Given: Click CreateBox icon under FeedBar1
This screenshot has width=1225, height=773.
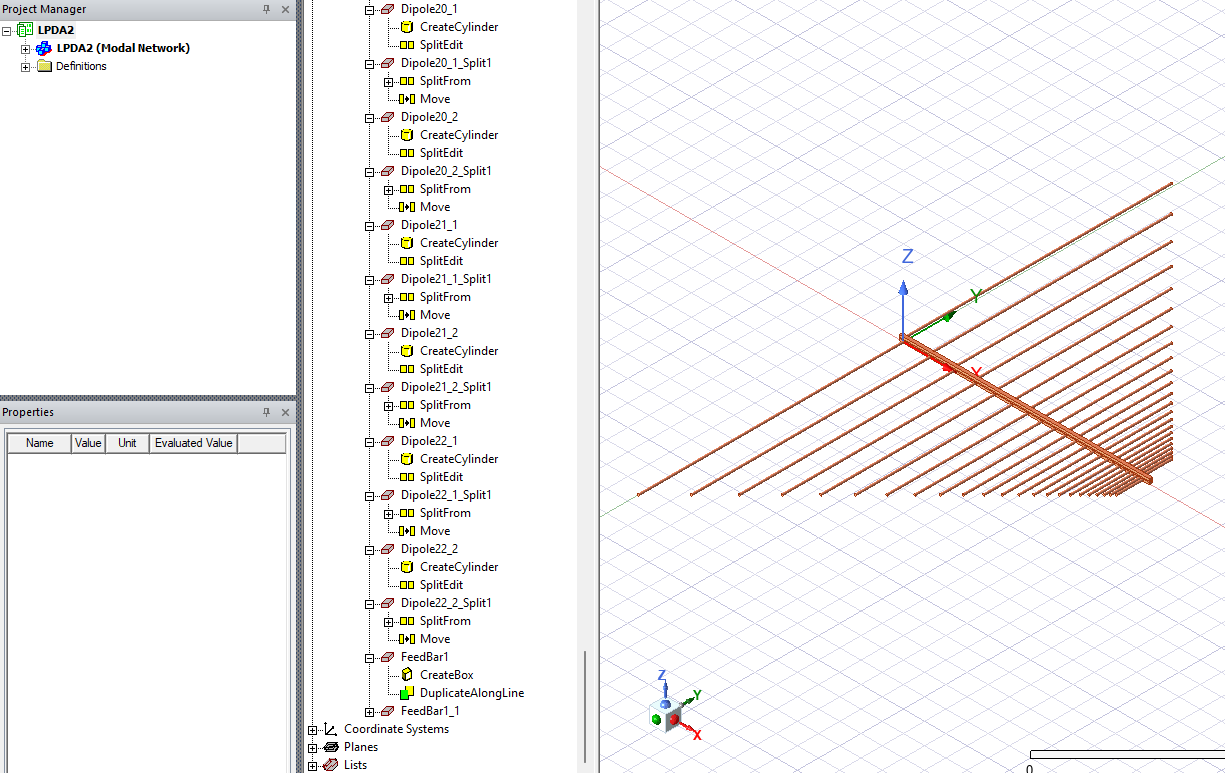Looking at the screenshot, I should [x=407, y=675].
